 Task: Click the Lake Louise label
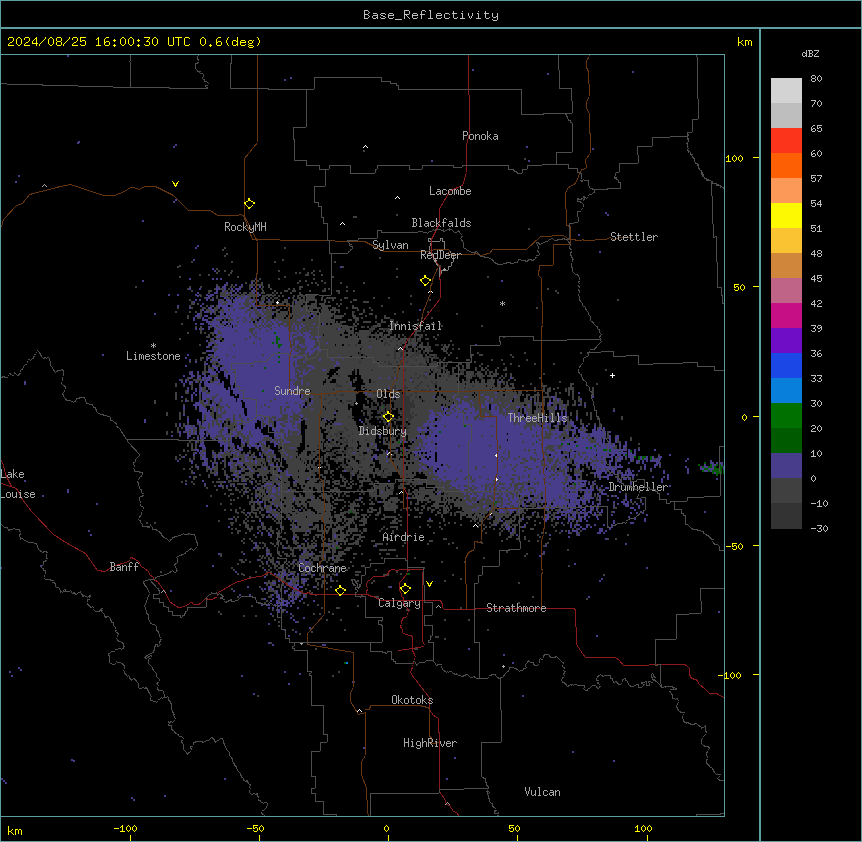click(x=18, y=484)
